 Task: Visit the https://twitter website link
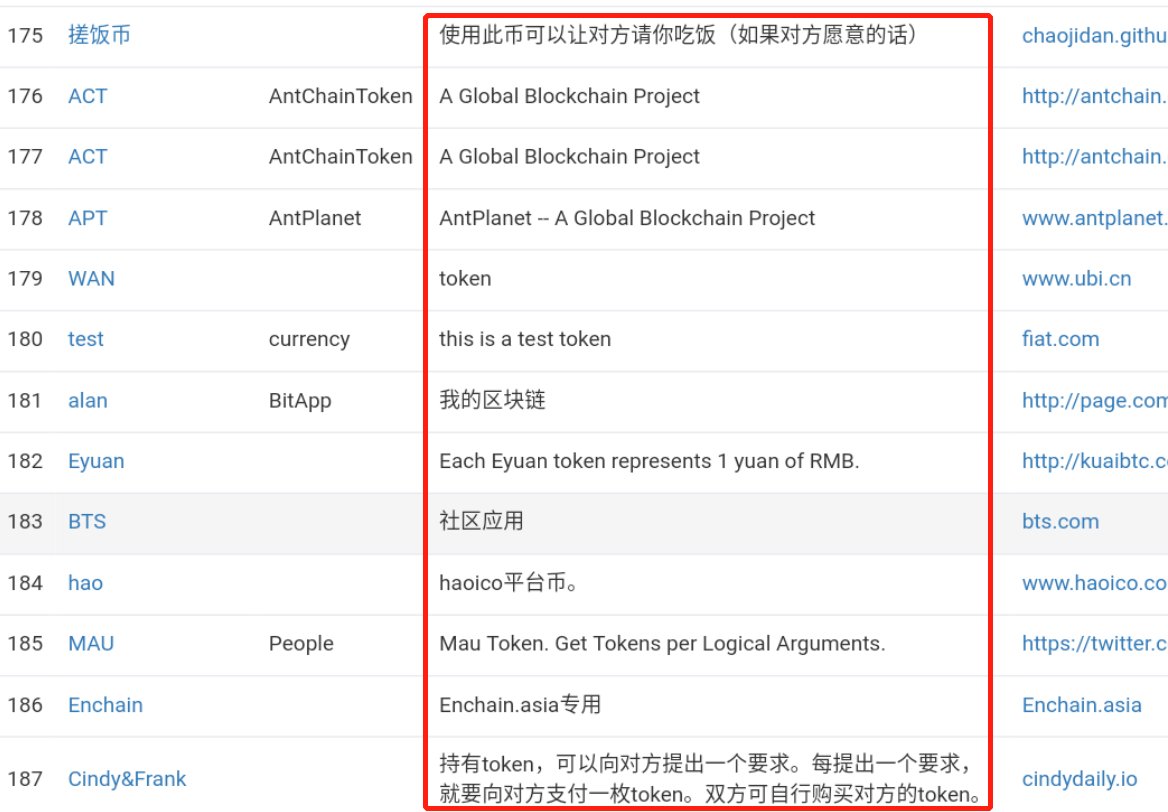tap(1094, 644)
